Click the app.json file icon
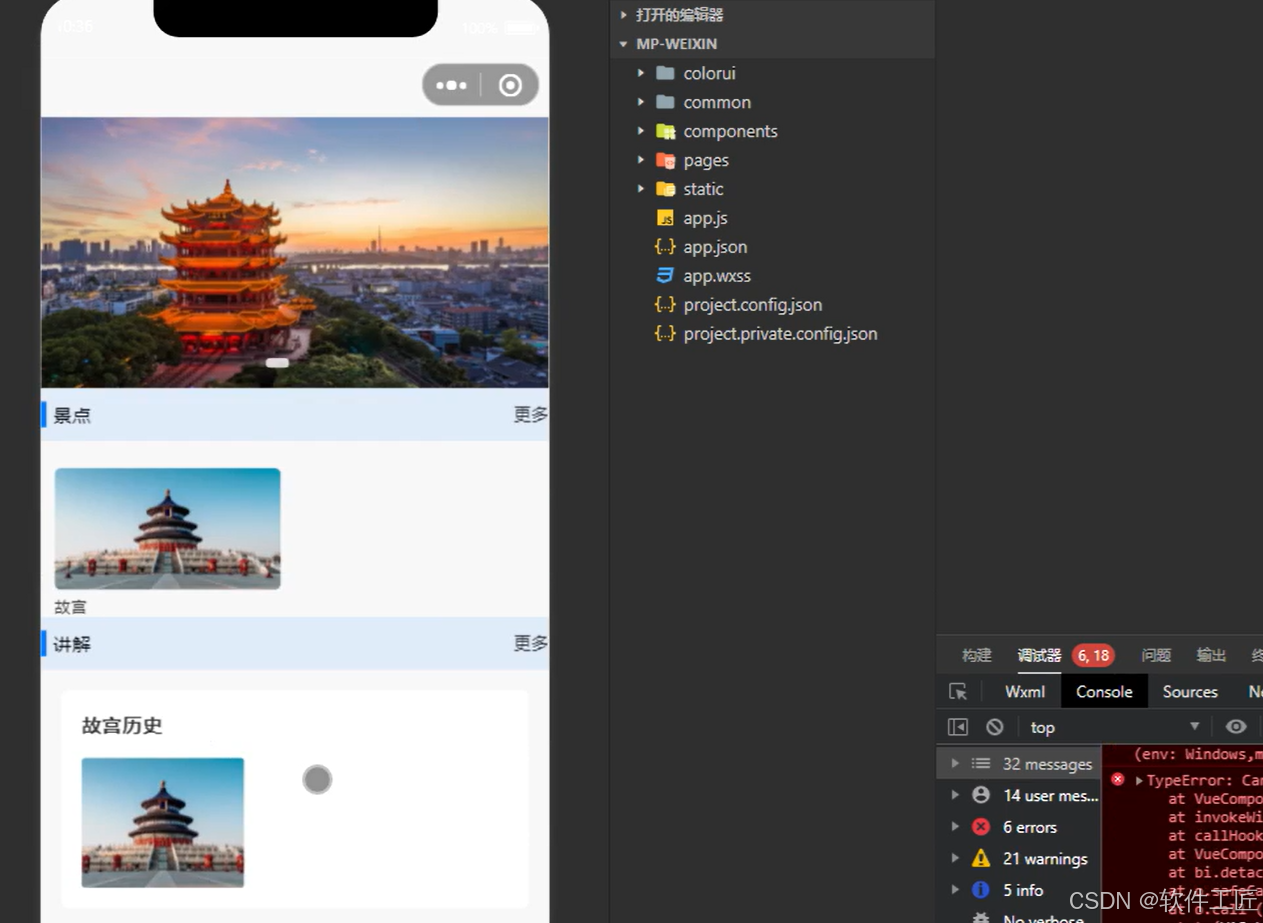Viewport: 1263px width, 923px height. click(665, 247)
